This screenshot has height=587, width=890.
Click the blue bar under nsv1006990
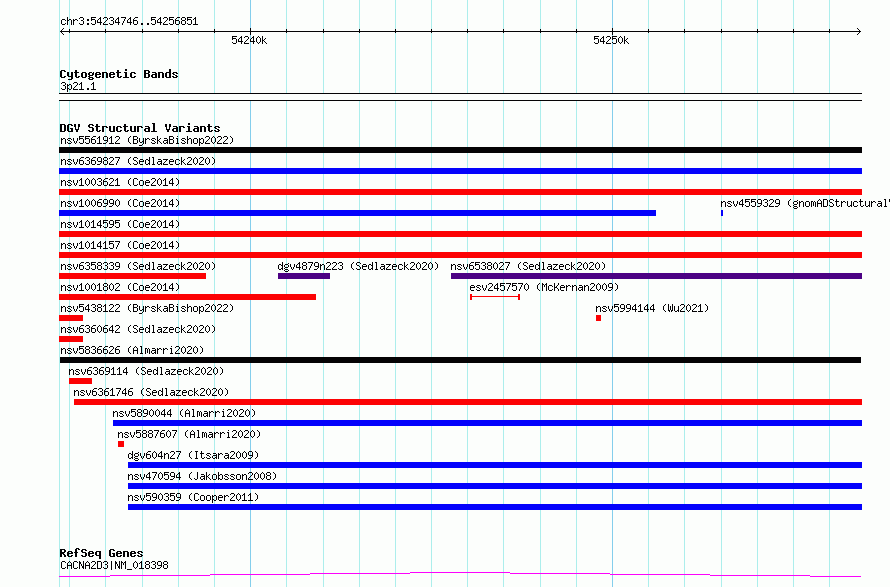(358, 213)
